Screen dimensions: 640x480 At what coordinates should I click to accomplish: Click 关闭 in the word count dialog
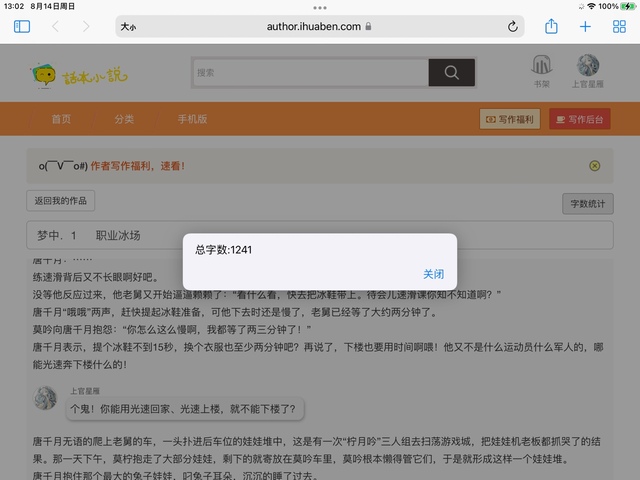pos(433,273)
